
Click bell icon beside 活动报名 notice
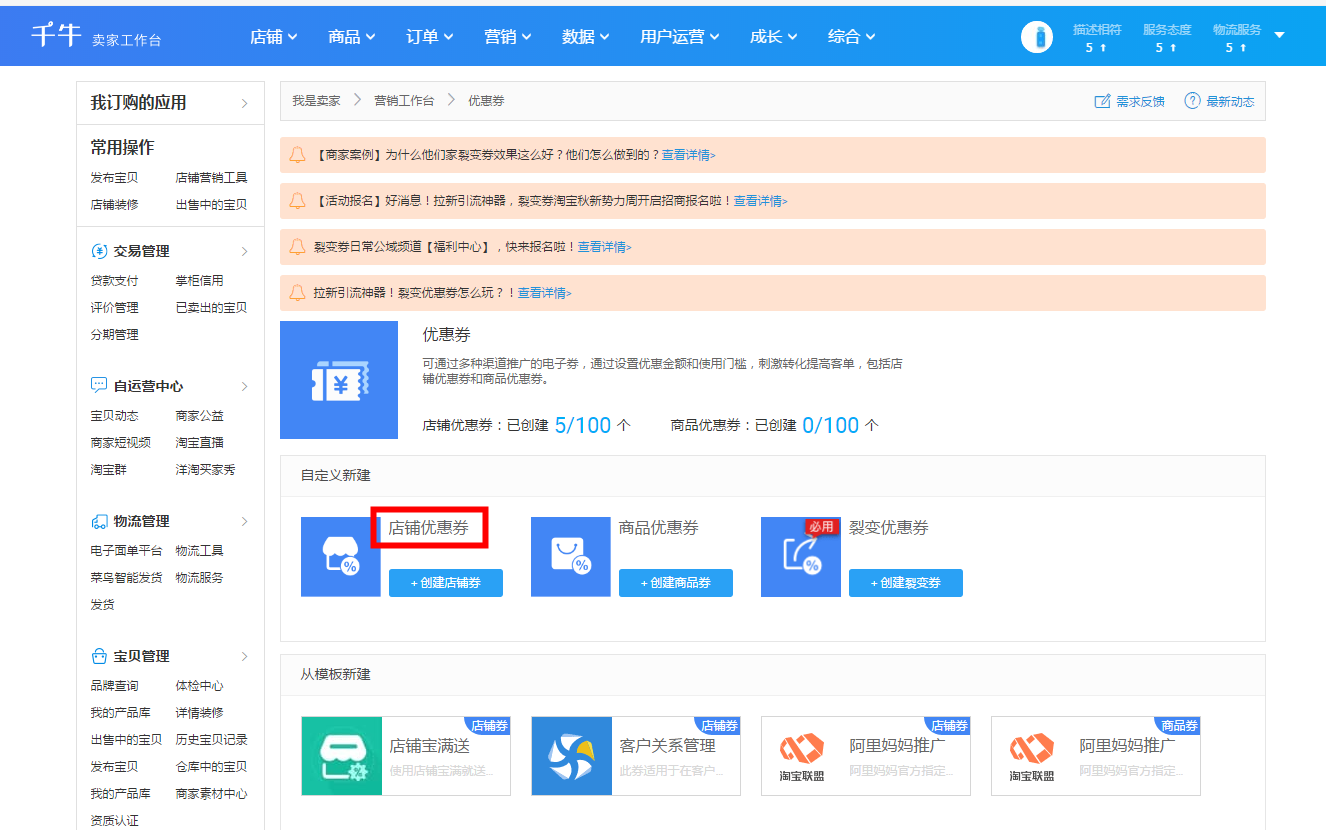[x=297, y=201]
